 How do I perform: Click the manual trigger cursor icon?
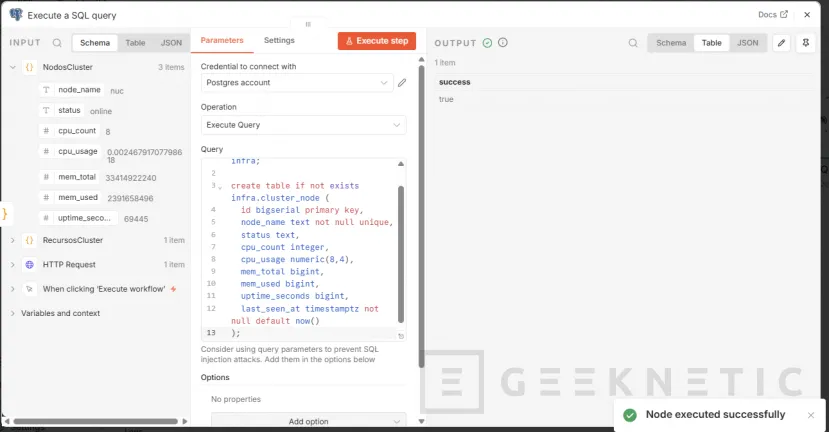click(30, 289)
